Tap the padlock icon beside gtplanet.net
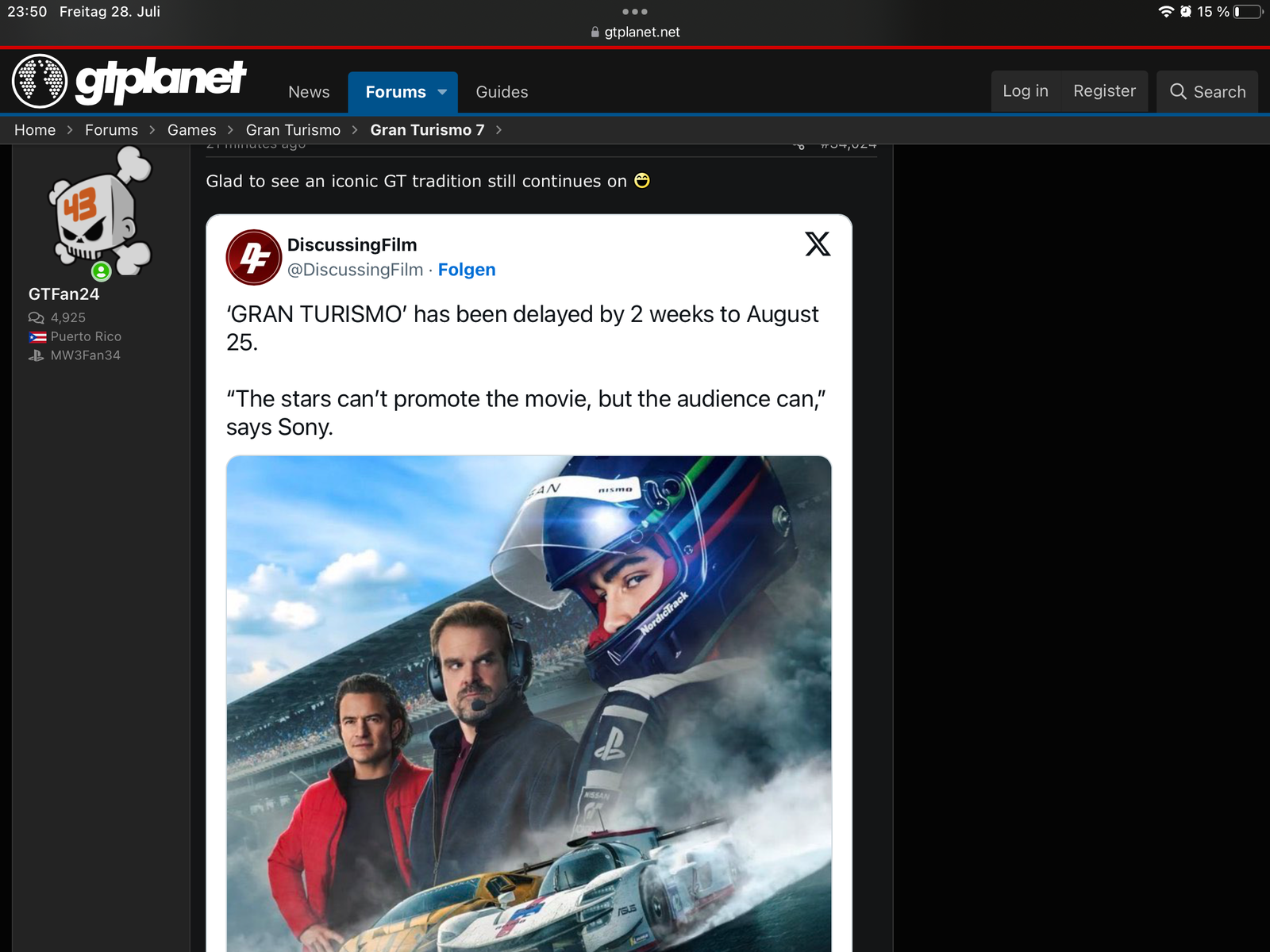Viewport: 1270px width, 952px height. (595, 32)
